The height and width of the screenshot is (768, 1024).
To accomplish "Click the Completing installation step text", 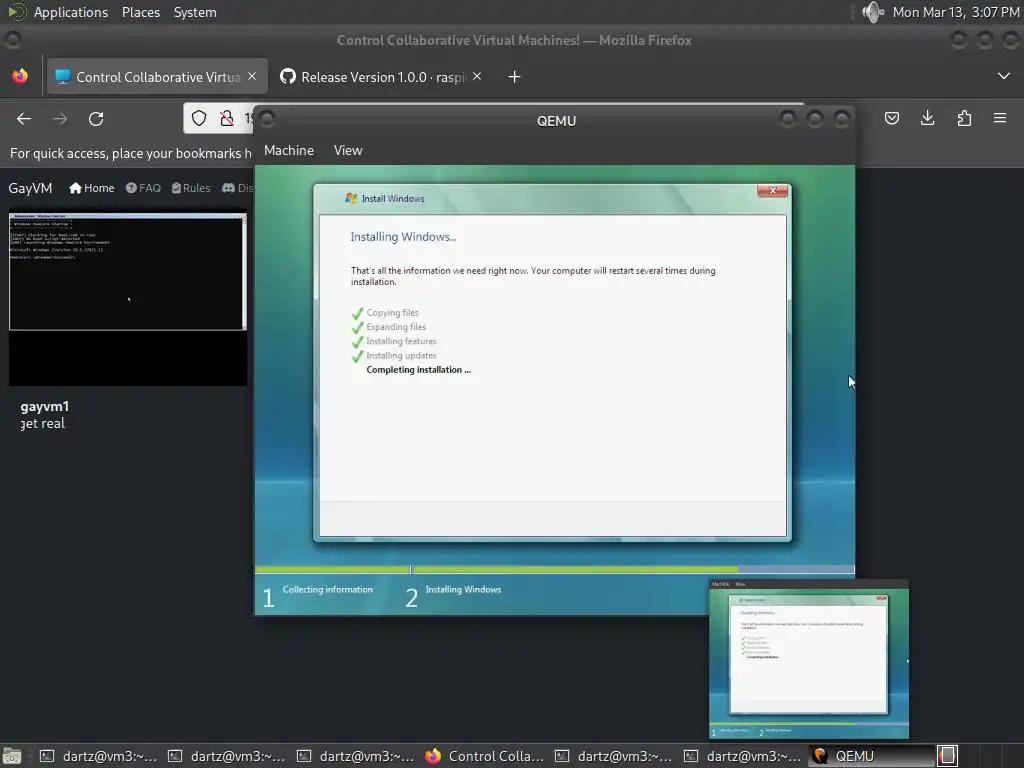I will (419, 370).
